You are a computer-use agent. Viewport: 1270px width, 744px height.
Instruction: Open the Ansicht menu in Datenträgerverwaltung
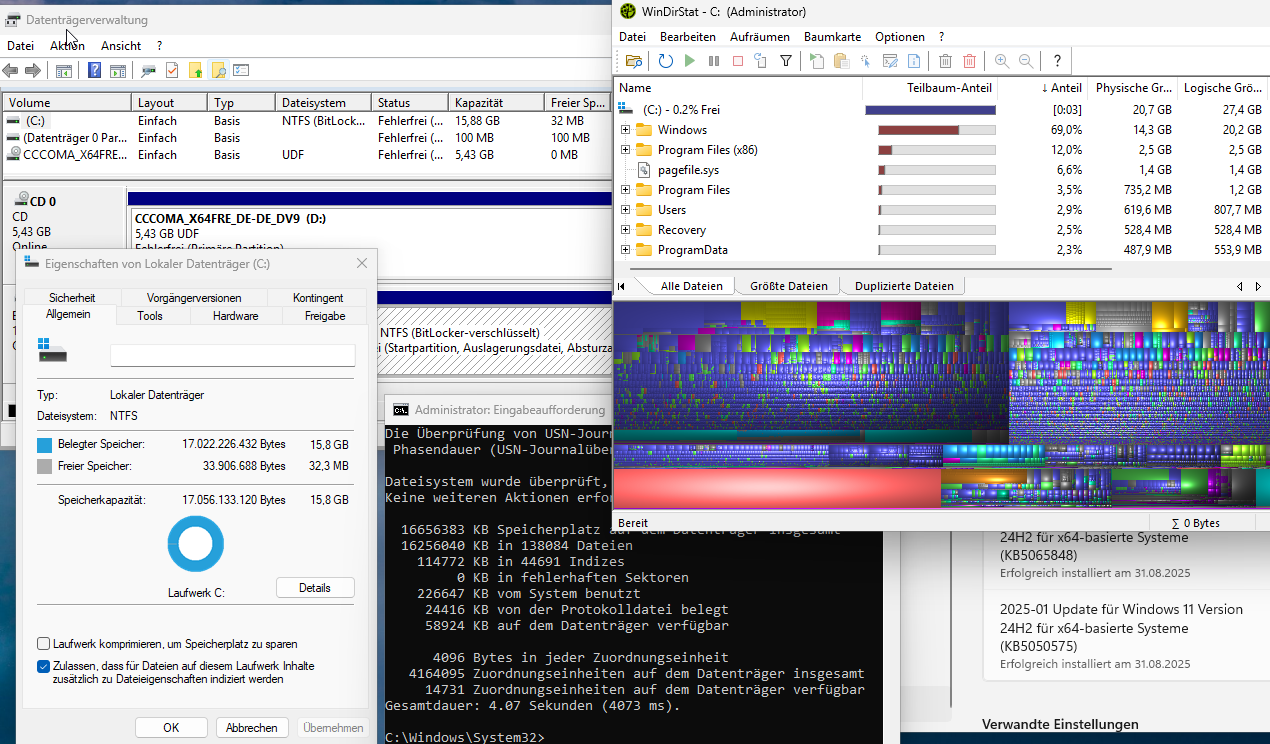coord(121,46)
